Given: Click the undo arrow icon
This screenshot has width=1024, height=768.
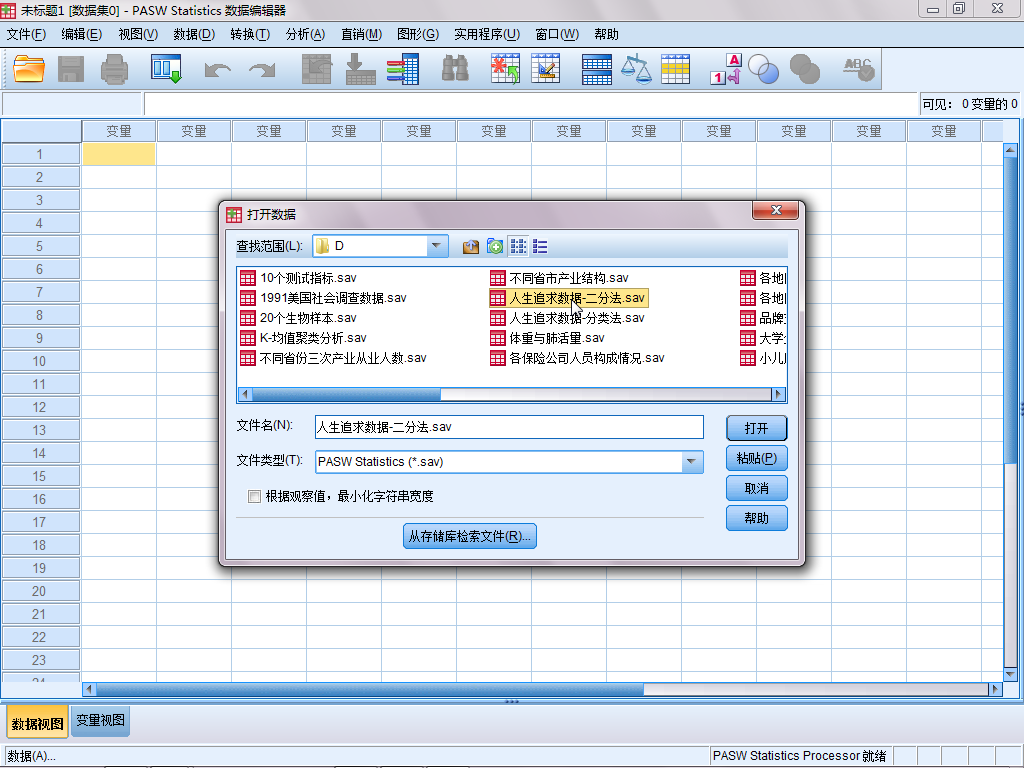Looking at the screenshot, I should [217, 70].
